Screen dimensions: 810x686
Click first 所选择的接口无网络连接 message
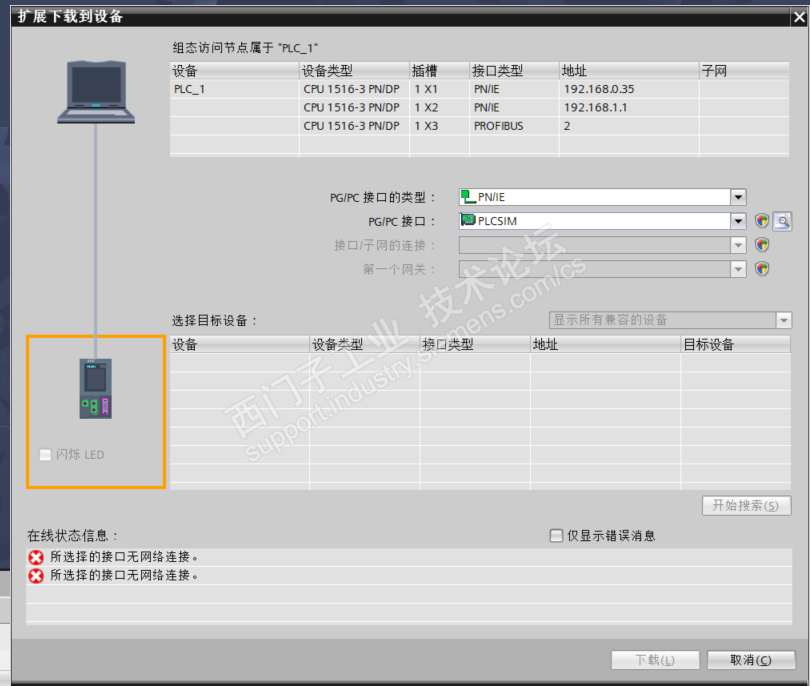124,557
